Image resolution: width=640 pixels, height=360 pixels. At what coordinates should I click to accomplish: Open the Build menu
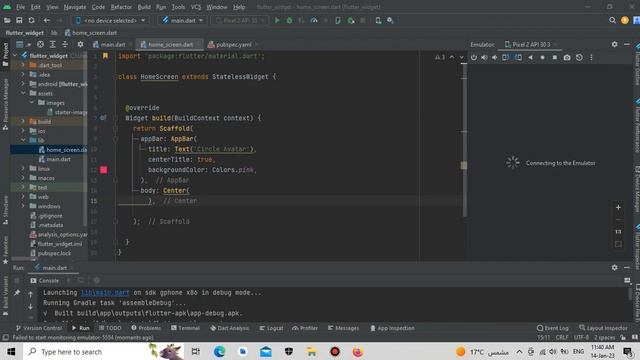[x=144, y=7]
